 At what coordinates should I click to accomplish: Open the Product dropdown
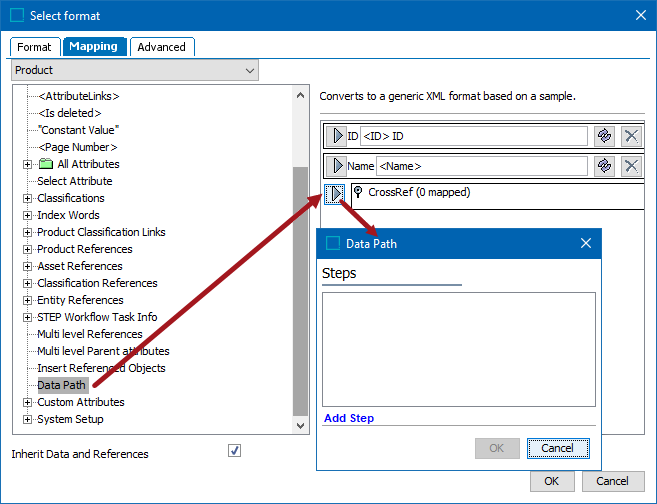(135, 70)
